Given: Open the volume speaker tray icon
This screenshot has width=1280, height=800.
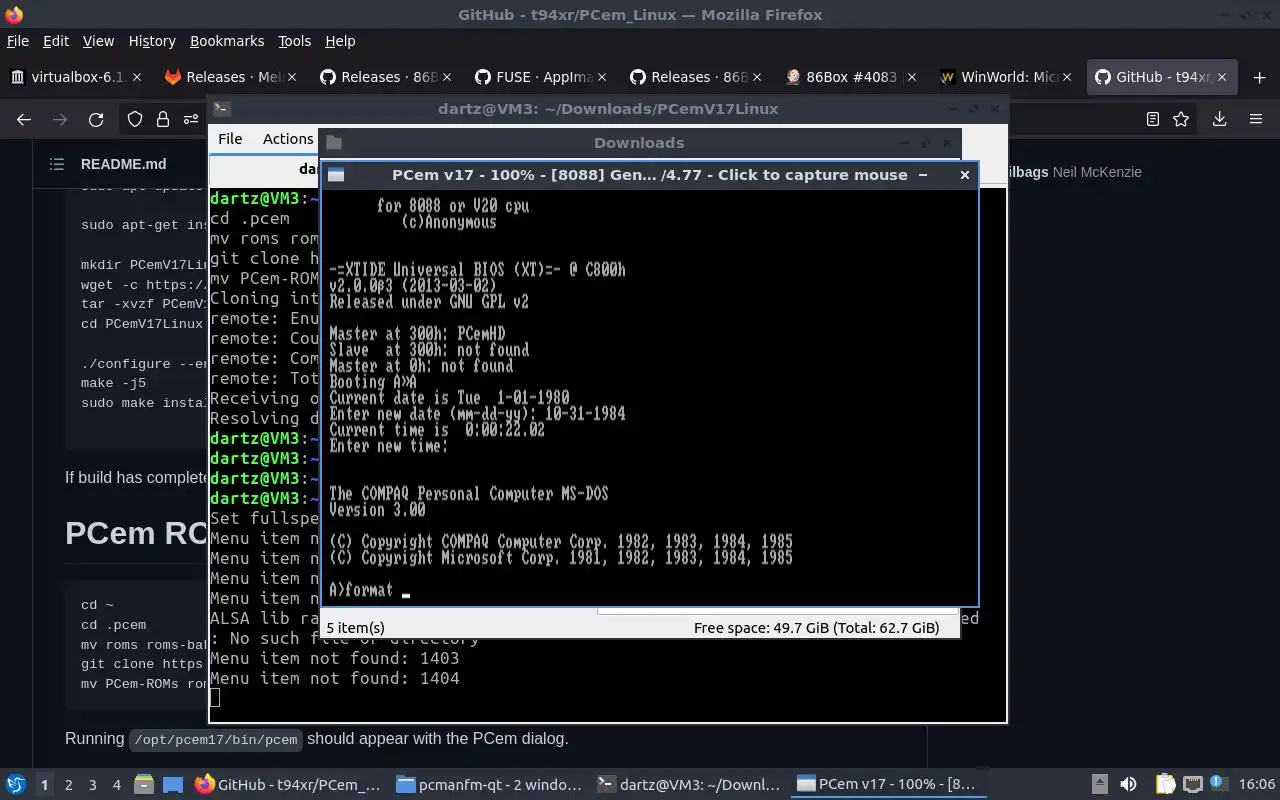Looking at the screenshot, I should (1128, 785).
